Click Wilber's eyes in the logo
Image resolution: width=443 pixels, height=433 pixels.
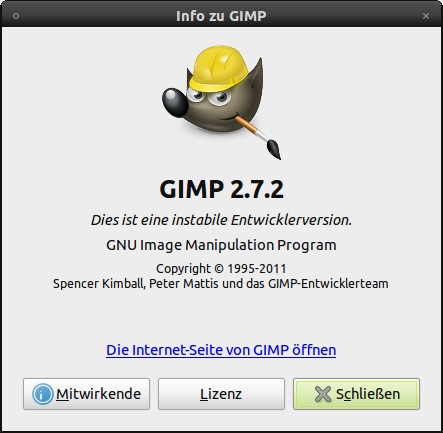coord(209,97)
